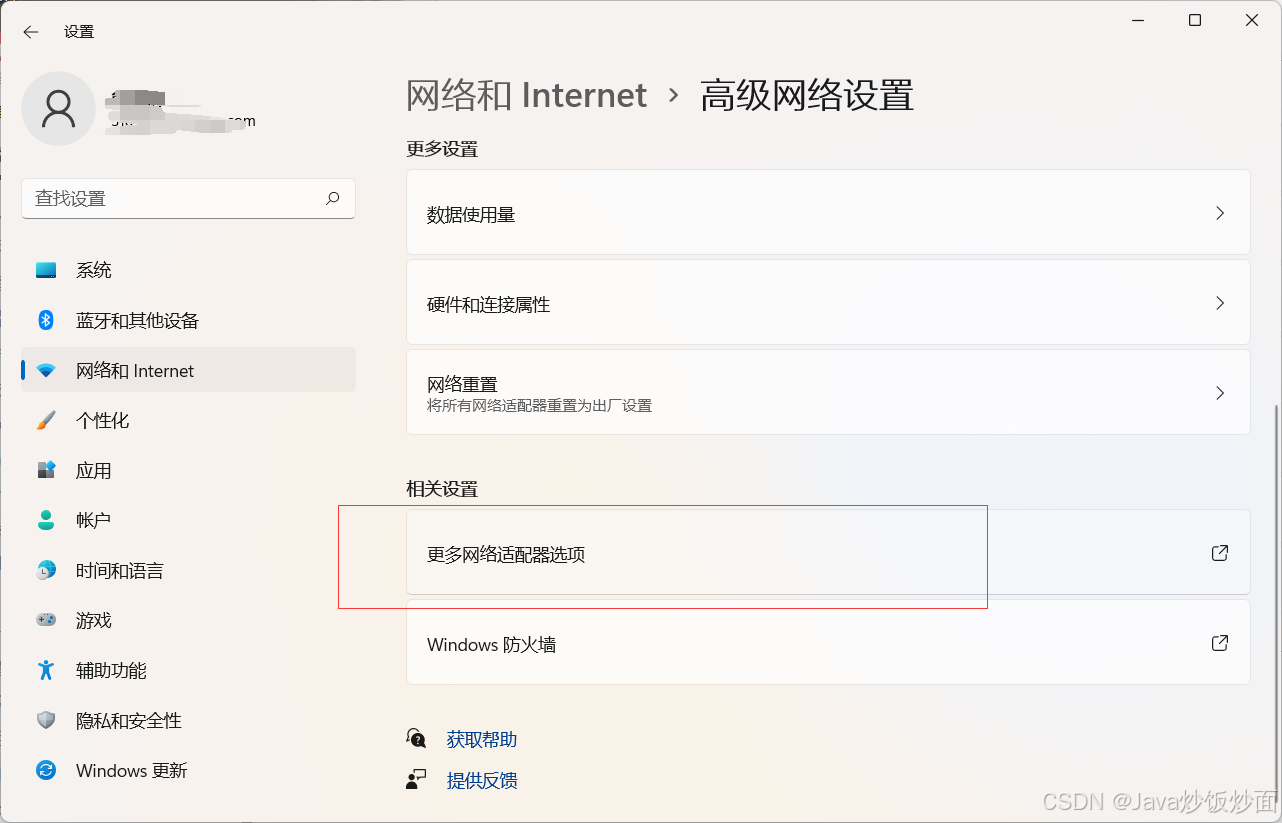Open 硬件和连接属性 card

click(828, 302)
